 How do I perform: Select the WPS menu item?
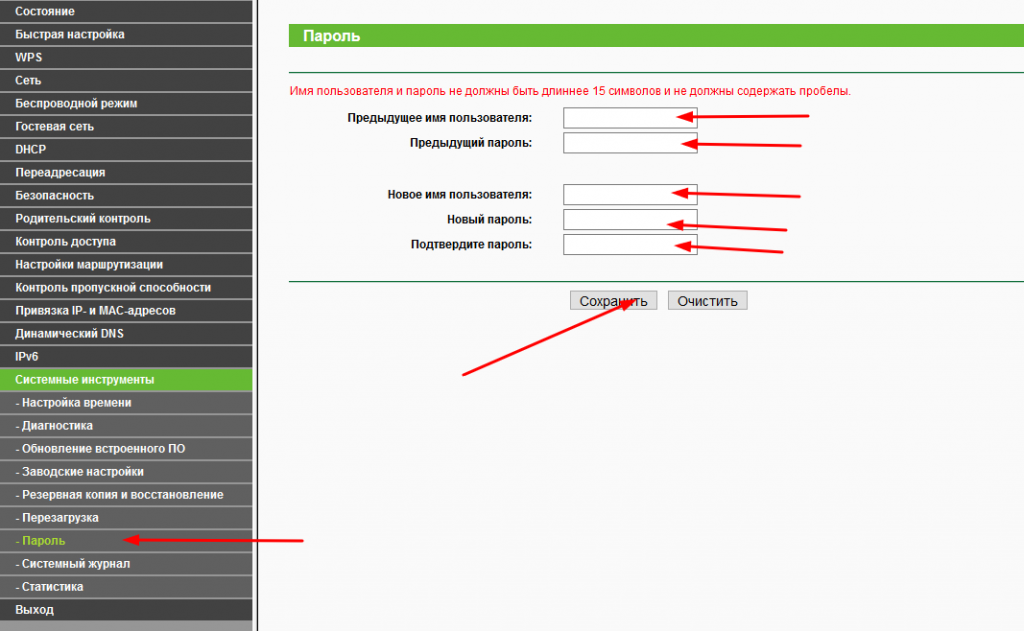click(x=126, y=57)
